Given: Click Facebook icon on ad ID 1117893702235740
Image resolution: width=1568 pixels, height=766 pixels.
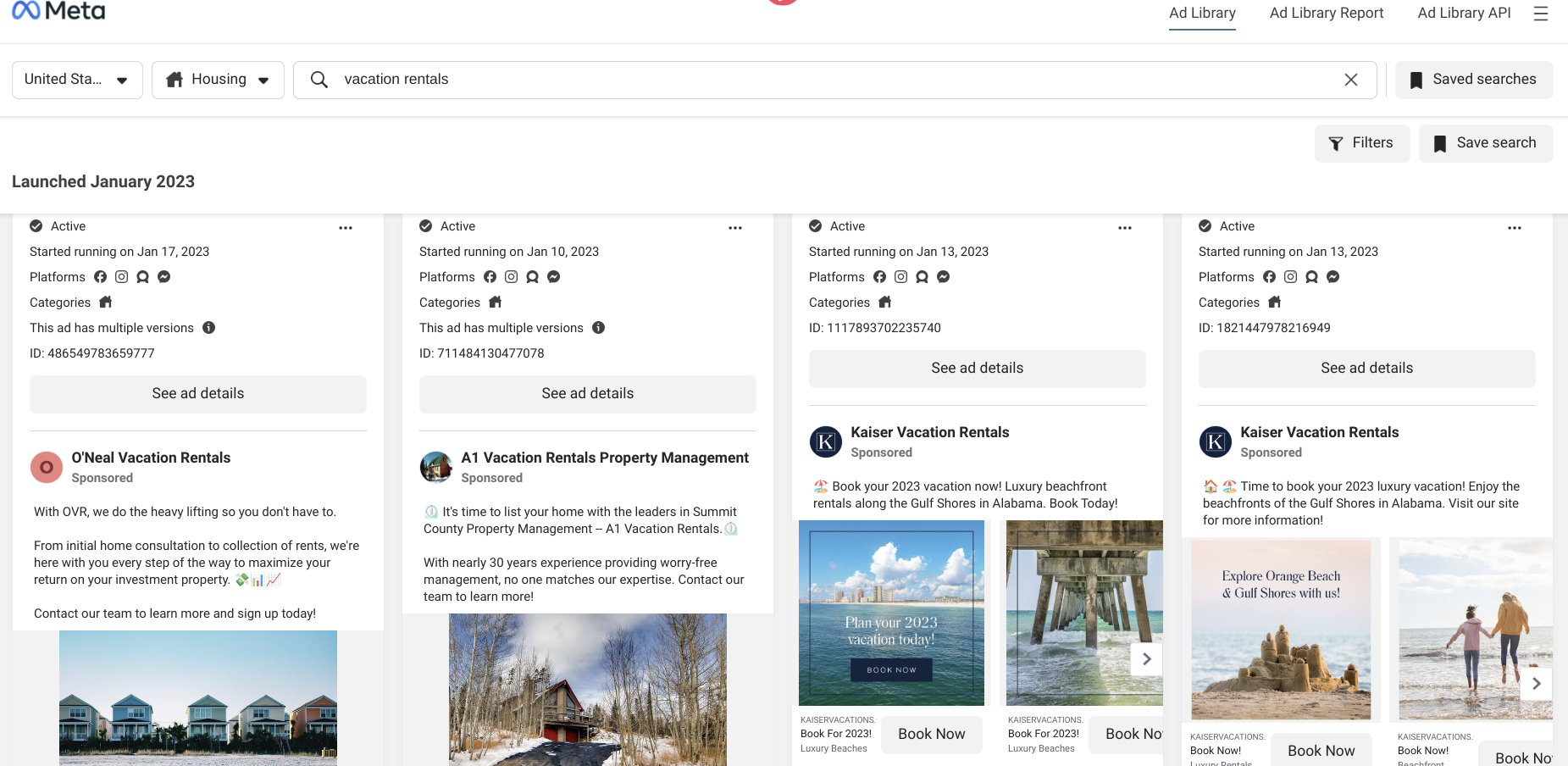Looking at the screenshot, I should [x=880, y=277].
